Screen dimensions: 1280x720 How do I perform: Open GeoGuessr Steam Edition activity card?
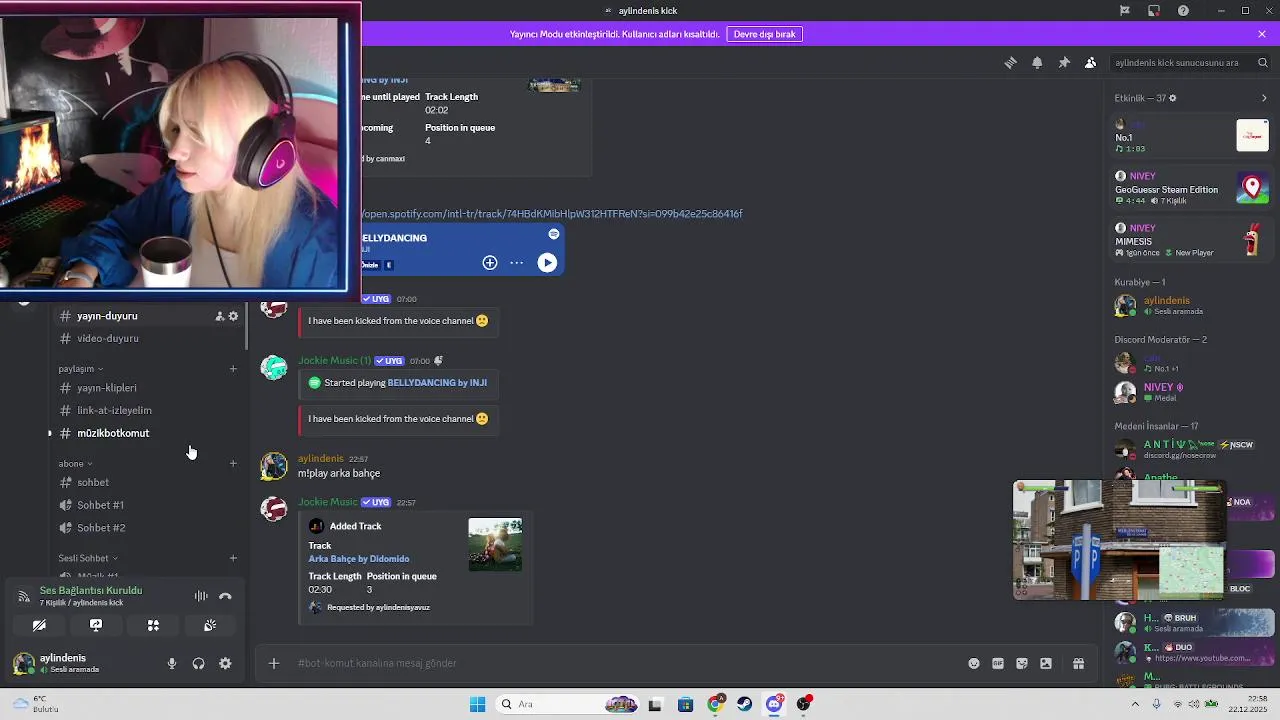click(x=1192, y=188)
